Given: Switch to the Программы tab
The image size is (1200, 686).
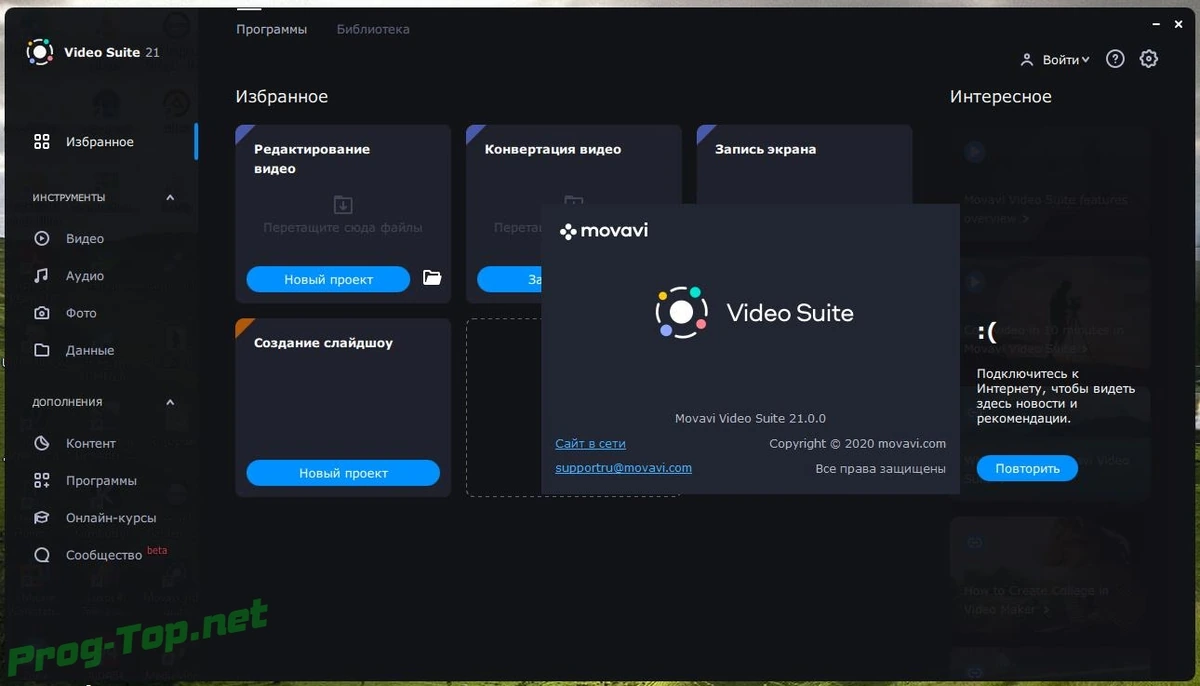Looking at the screenshot, I should tap(272, 29).
